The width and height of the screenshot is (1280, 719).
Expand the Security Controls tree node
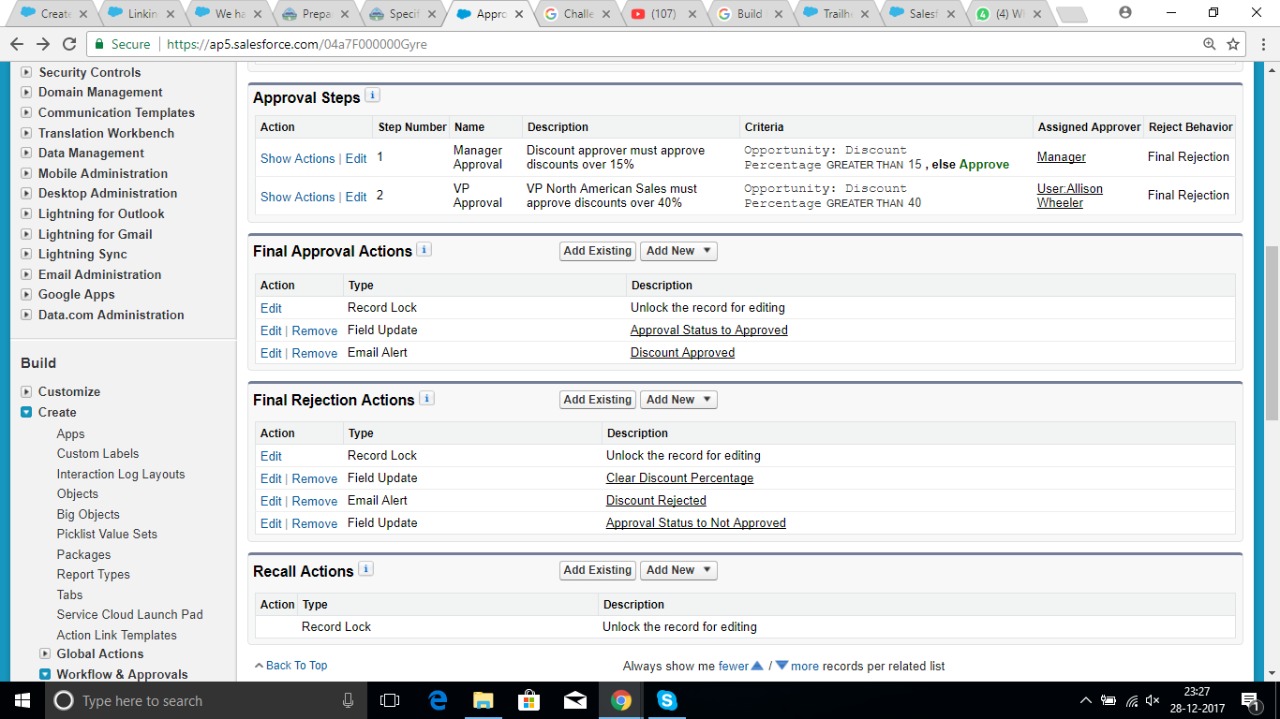pyautogui.click(x=27, y=72)
